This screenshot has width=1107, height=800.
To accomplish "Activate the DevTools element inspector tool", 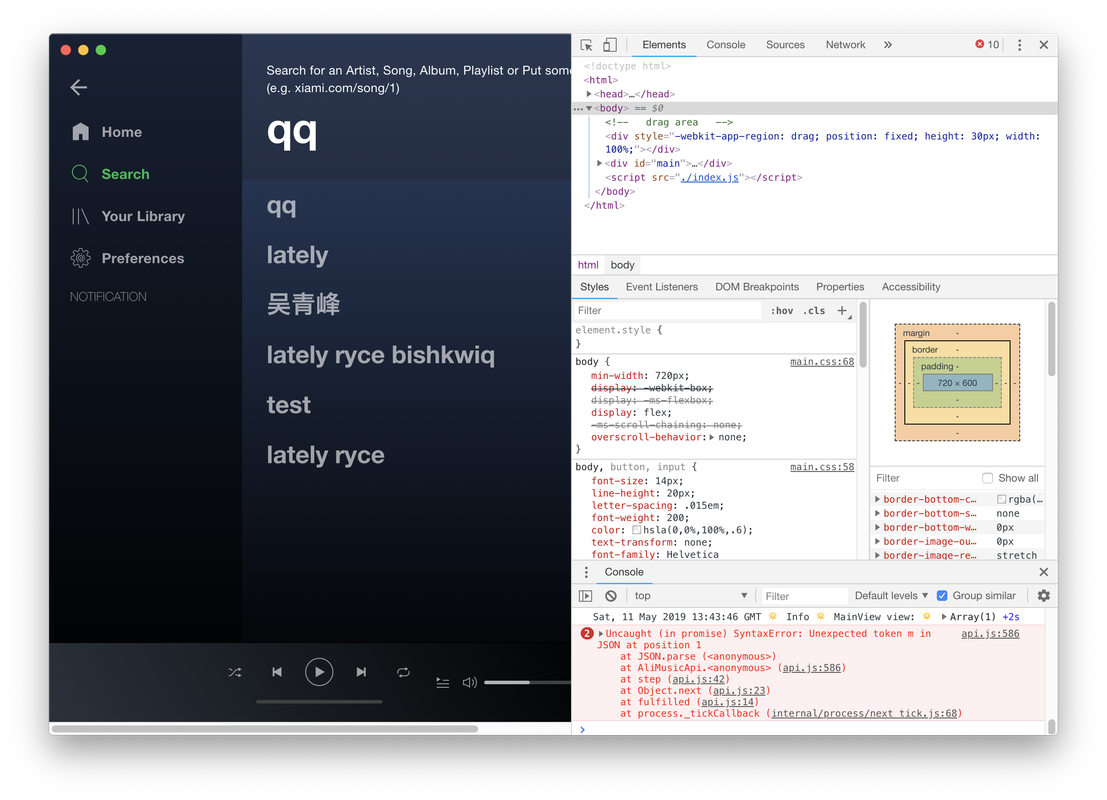I will pyautogui.click(x=586, y=44).
